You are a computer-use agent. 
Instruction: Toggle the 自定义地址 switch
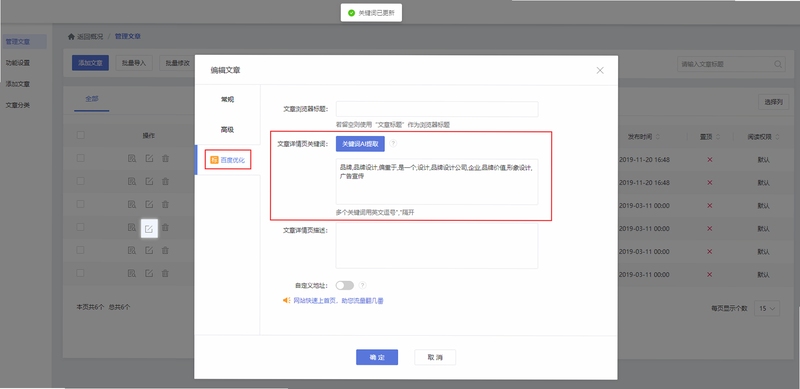coord(344,285)
